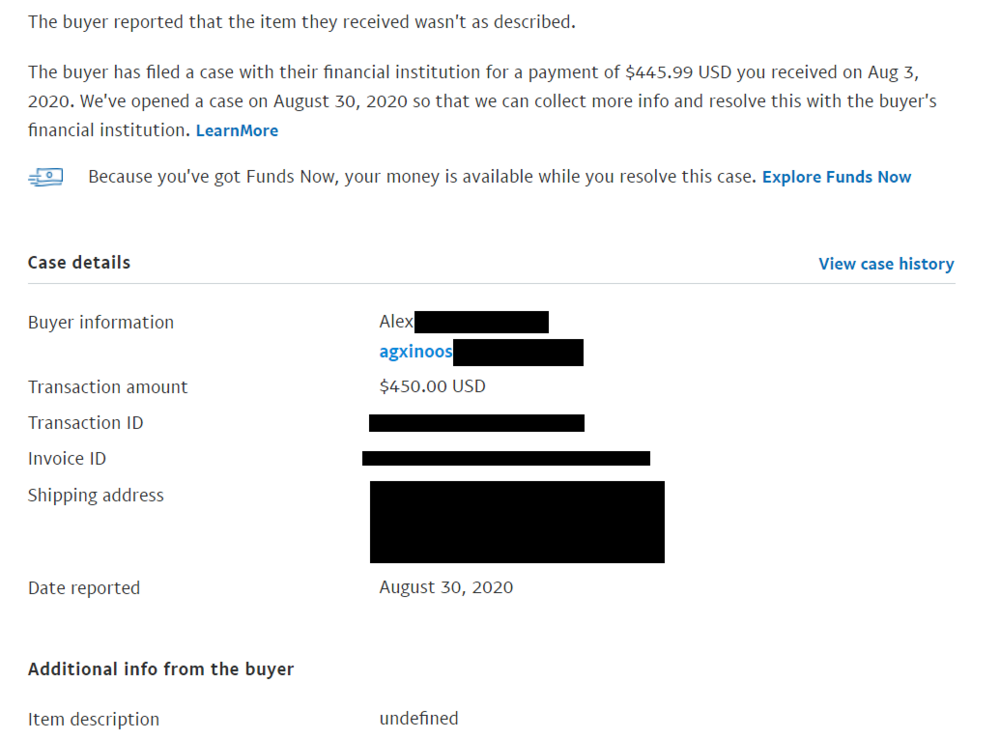Click the Additional info from the buyer heading

161,669
